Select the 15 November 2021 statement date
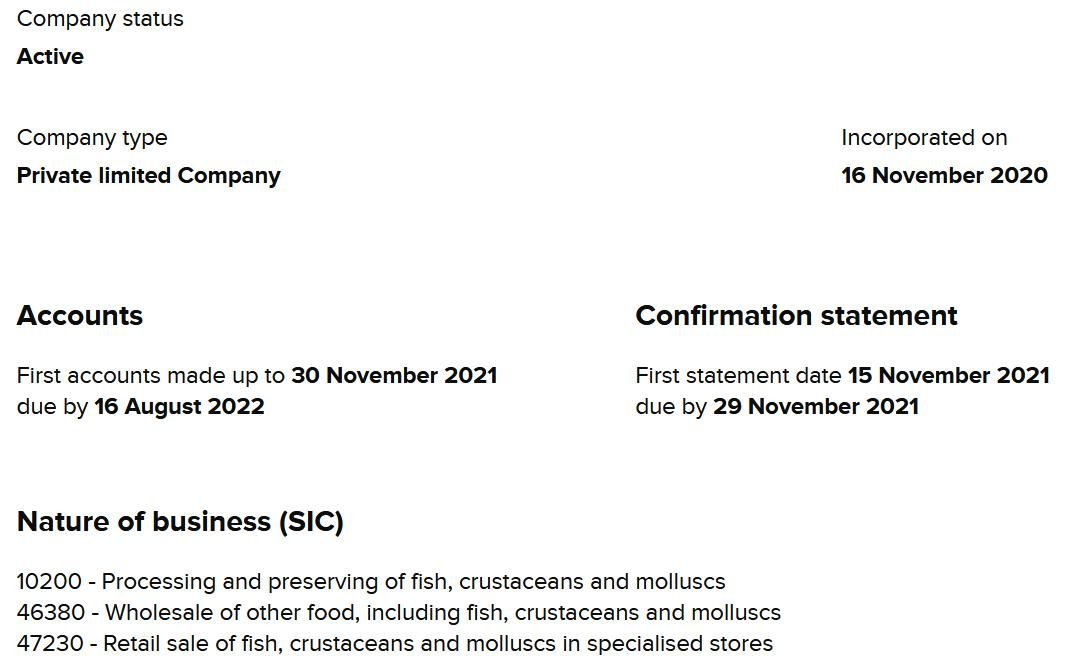 click(x=948, y=376)
